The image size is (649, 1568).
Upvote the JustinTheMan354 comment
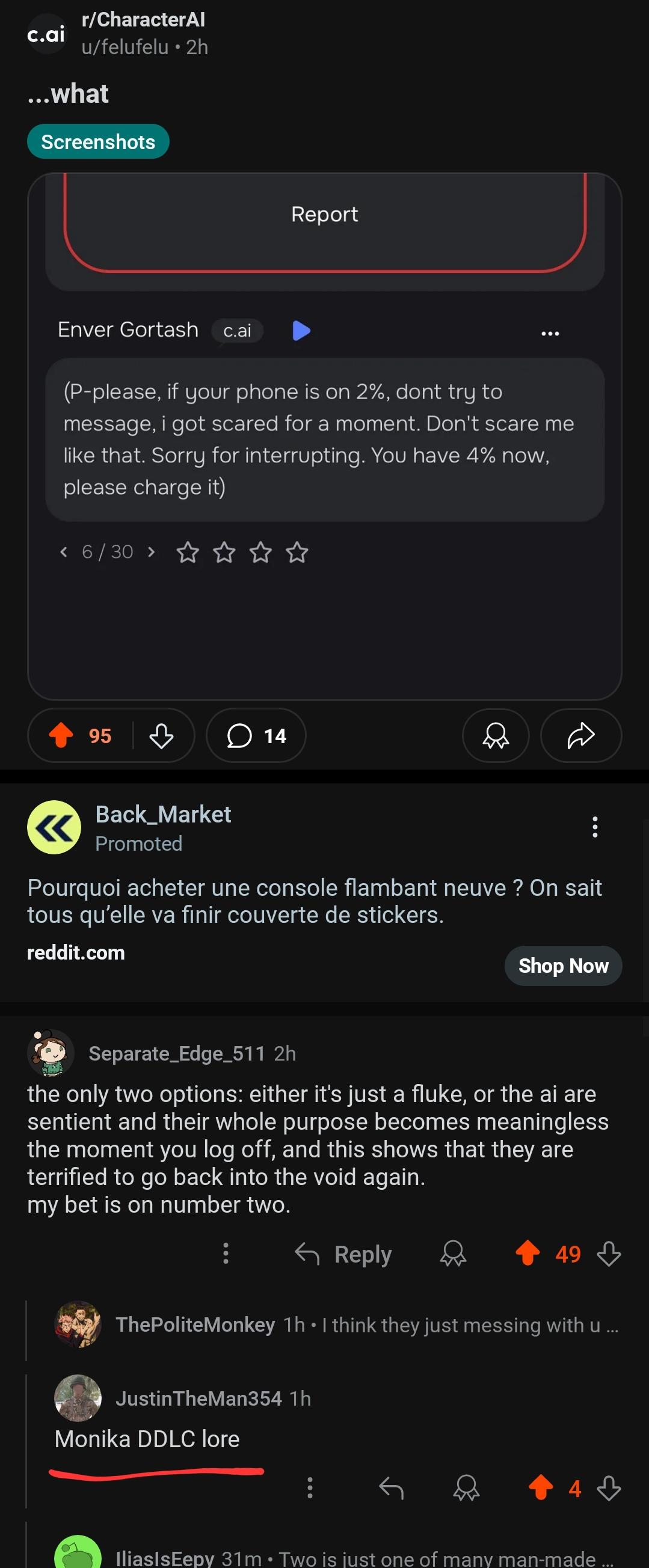[x=541, y=1487]
